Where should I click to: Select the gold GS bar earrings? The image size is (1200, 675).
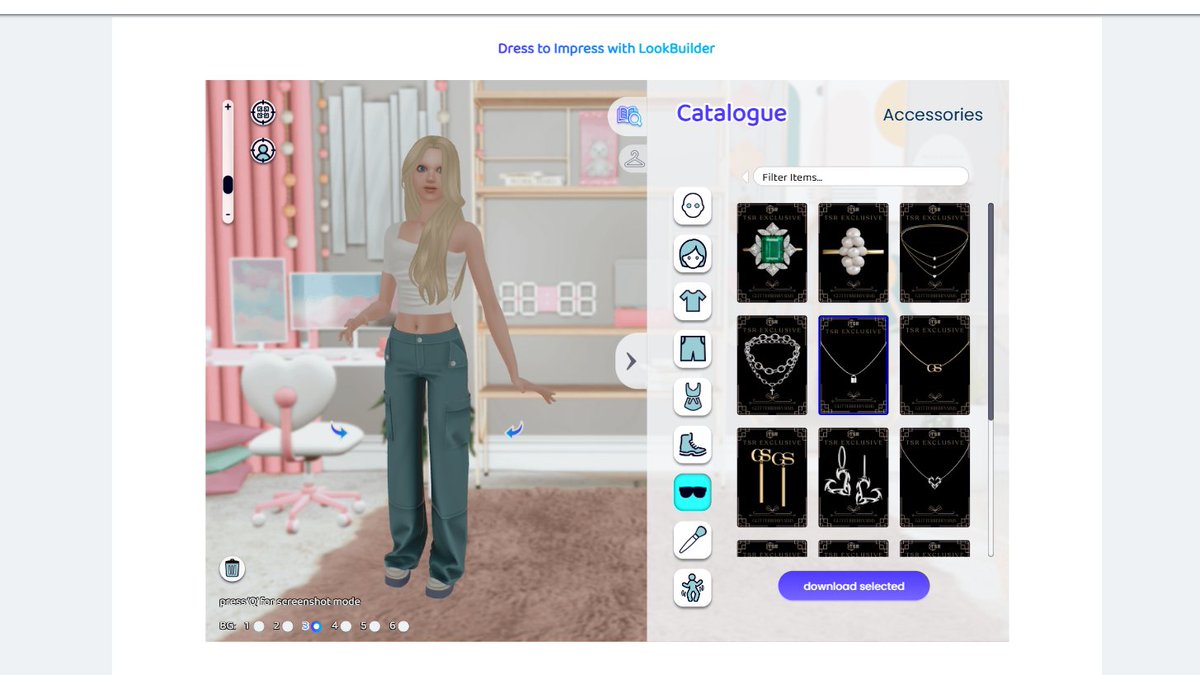pos(772,478)
